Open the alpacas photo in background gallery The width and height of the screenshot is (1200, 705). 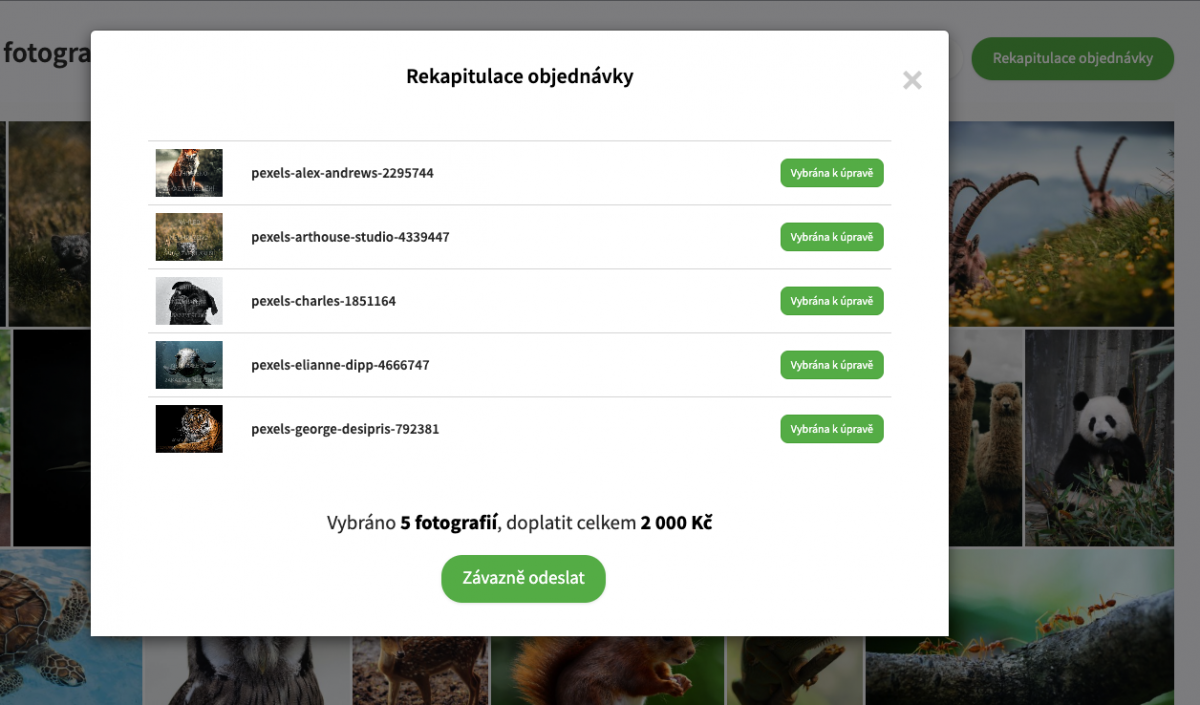[x=985, y=438]
